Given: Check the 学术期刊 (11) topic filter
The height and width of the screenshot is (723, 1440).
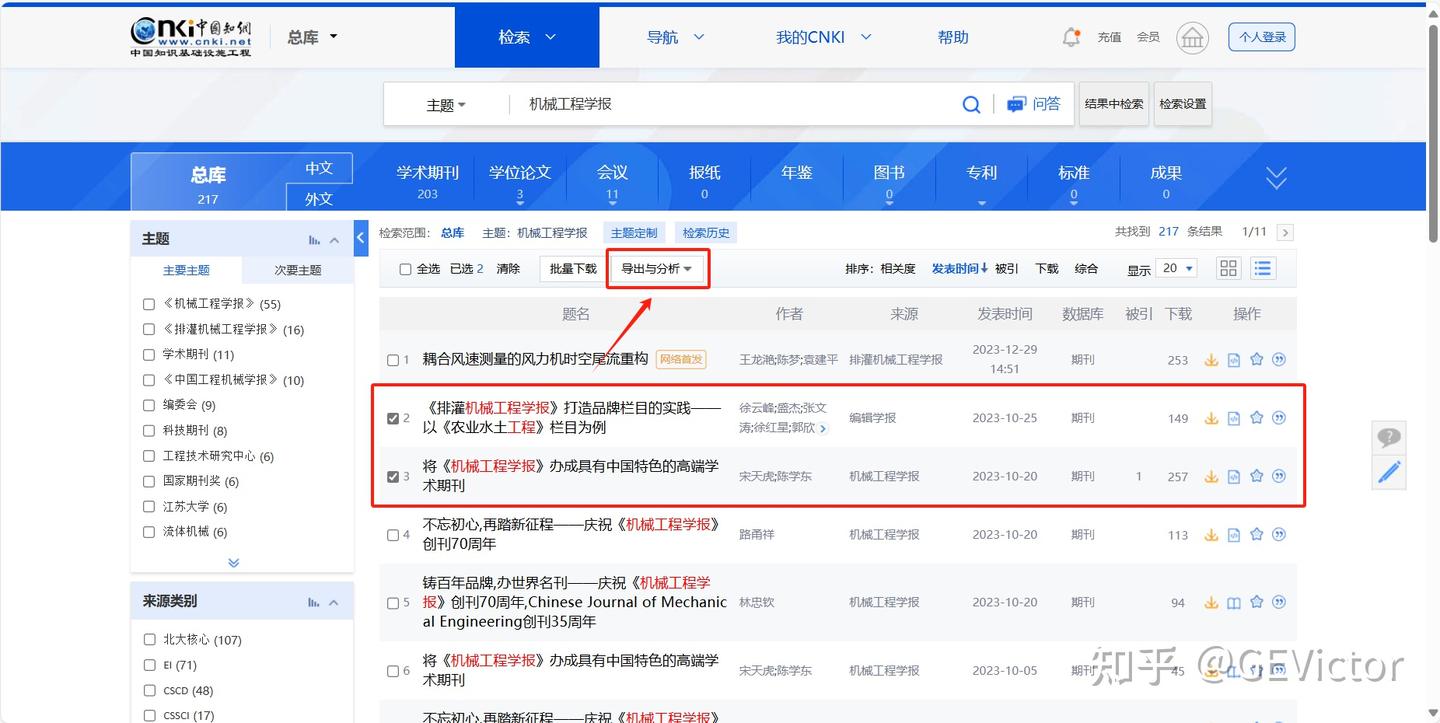Looking at the screenshot, I should [x=149, y=355].
